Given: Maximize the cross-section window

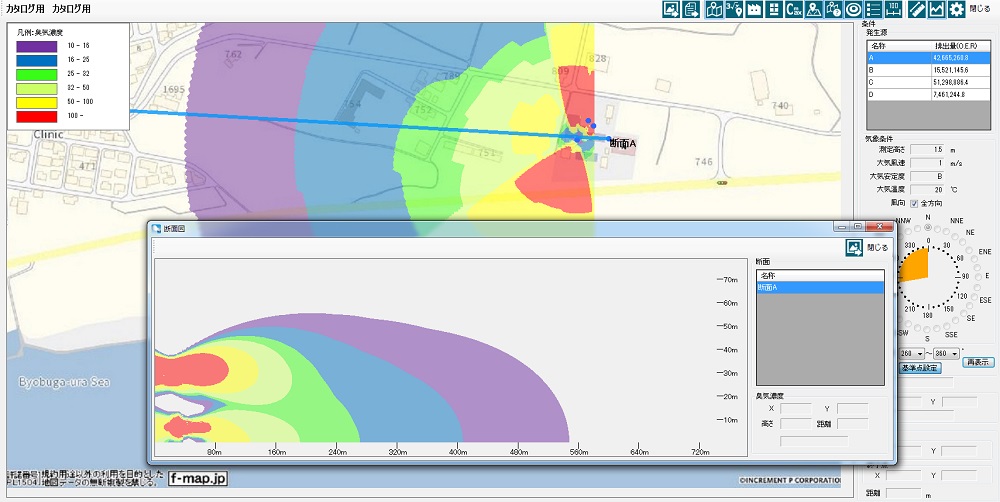Looking at the screenshot, I should point(858,226).
